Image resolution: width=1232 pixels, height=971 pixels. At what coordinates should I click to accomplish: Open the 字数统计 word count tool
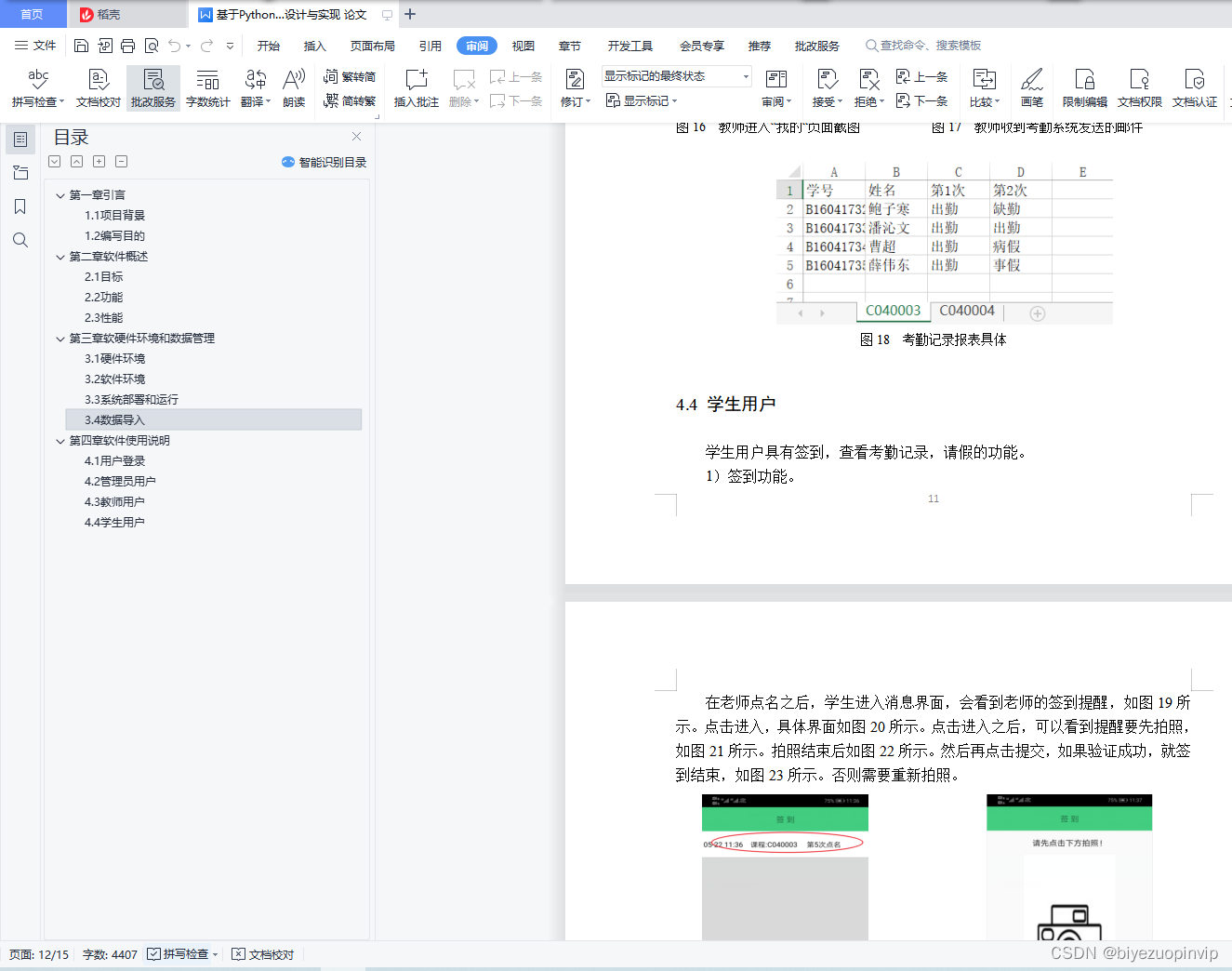207,86
